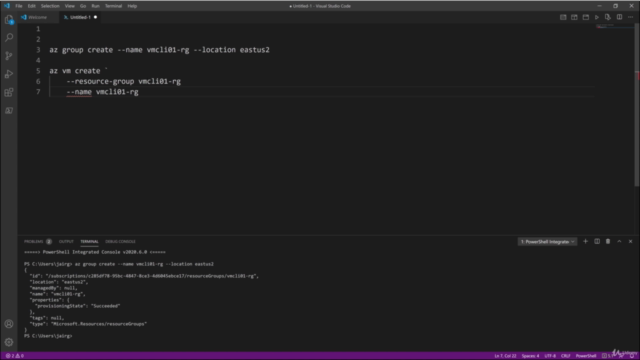Click the CRLF line ending status item
The image size is (640, 360).
pyautogui.click(x=565, y=356)
